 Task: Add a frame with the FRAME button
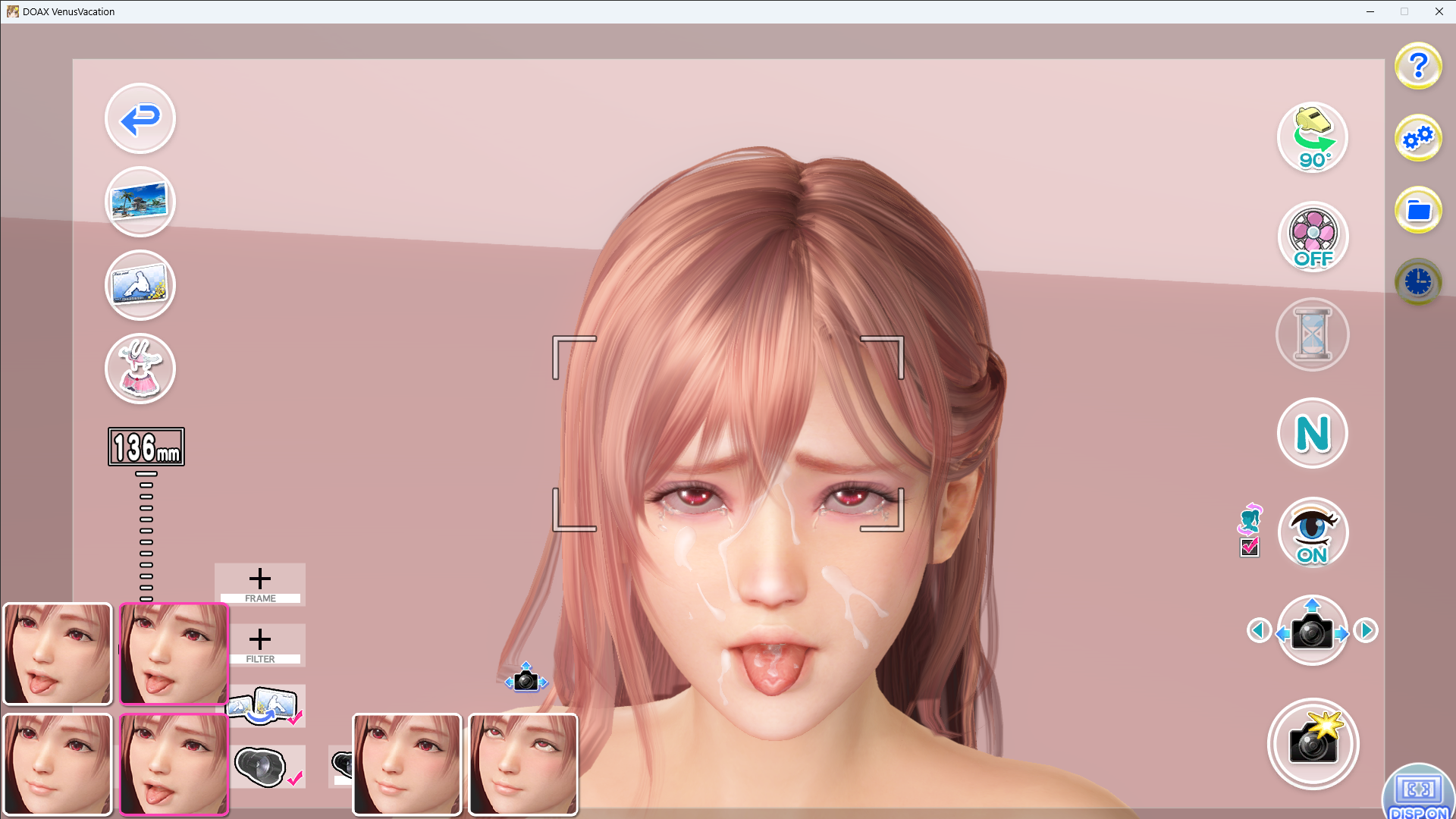point(260,585)
